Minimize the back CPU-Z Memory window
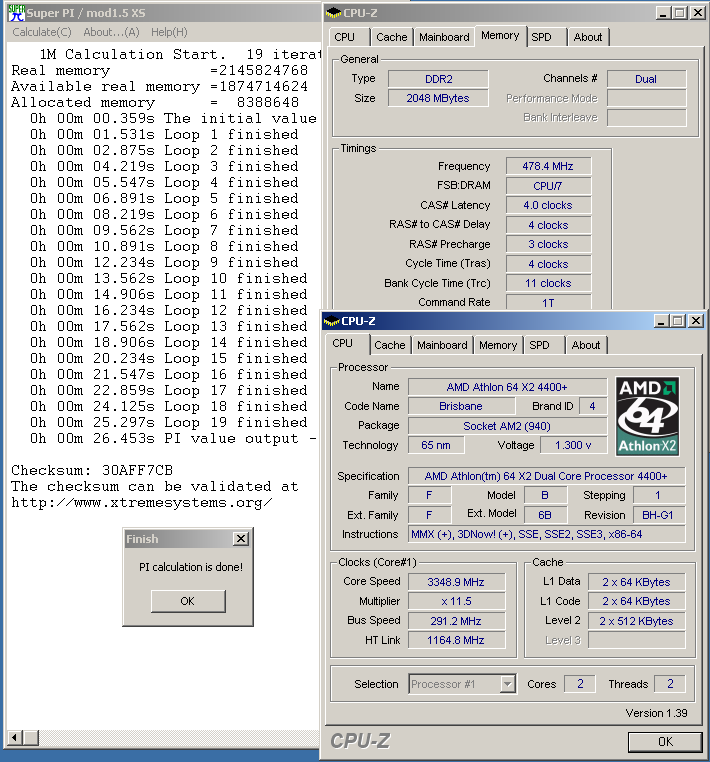 663,13
